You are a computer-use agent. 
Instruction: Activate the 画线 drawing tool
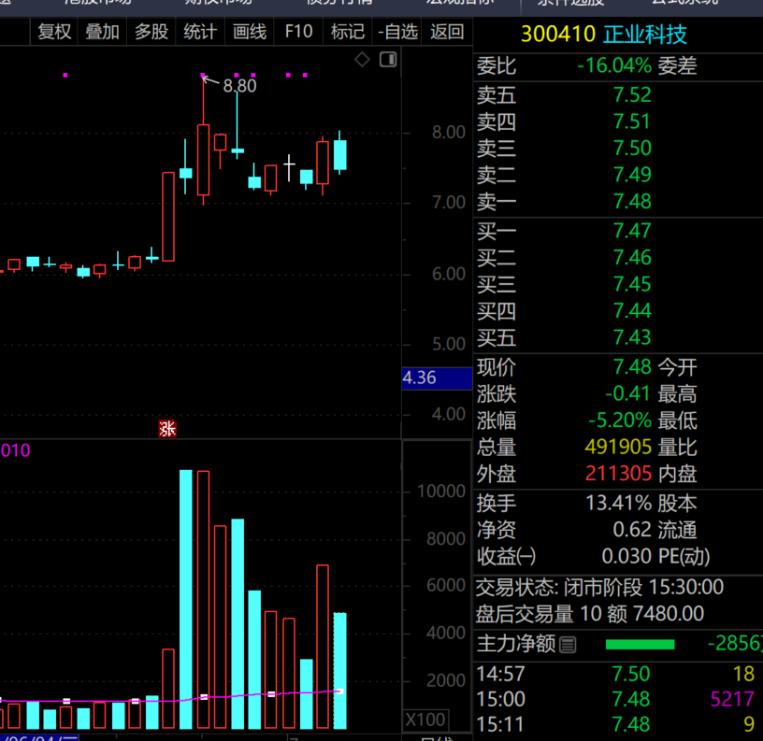point(249,32)
